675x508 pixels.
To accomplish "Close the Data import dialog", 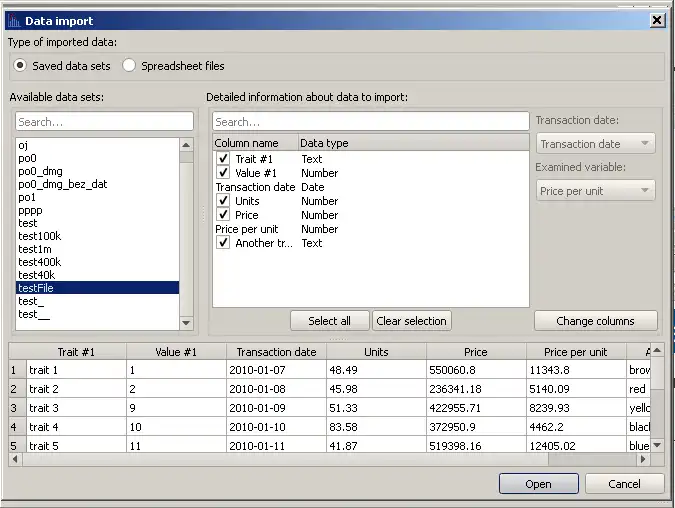I will point(657,20).
